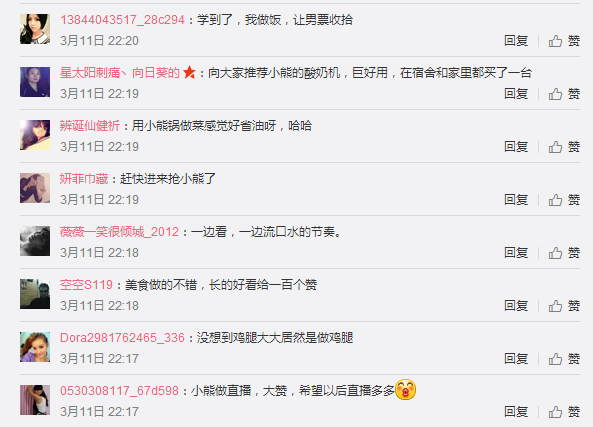Open avatar of 妍菲巾藏
Viewport: 593px width, 427px height.
pos(35,188)
